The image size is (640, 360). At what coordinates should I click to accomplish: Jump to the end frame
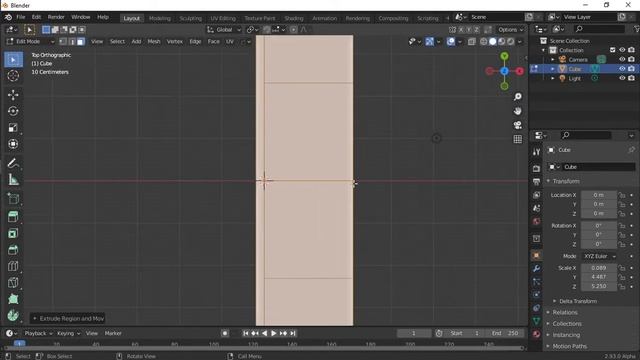point(293,333)
